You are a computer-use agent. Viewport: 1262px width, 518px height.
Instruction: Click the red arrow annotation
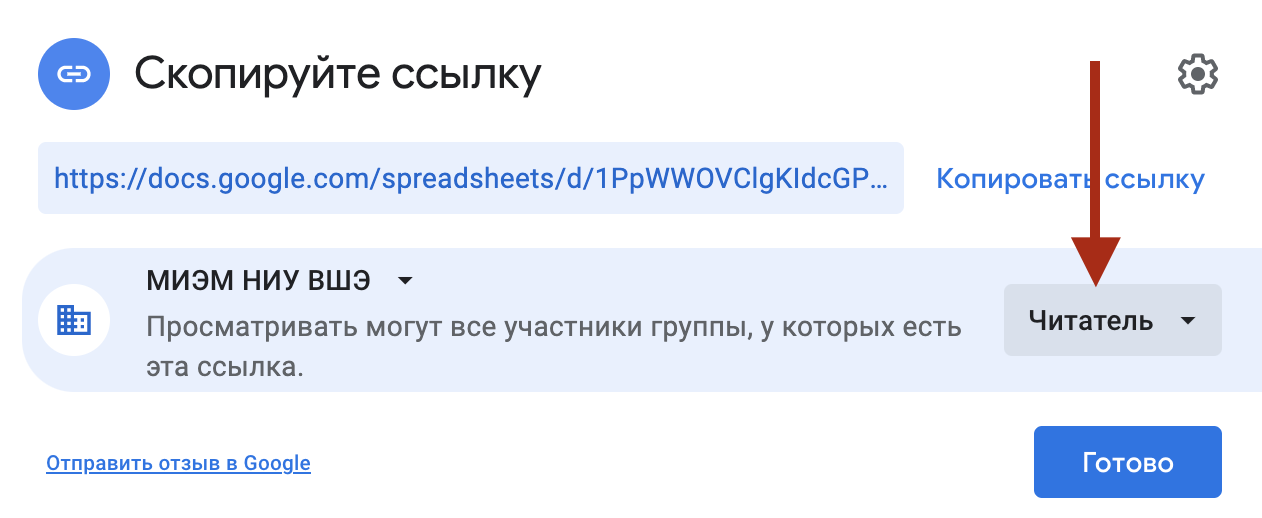tap(1096, 170)
